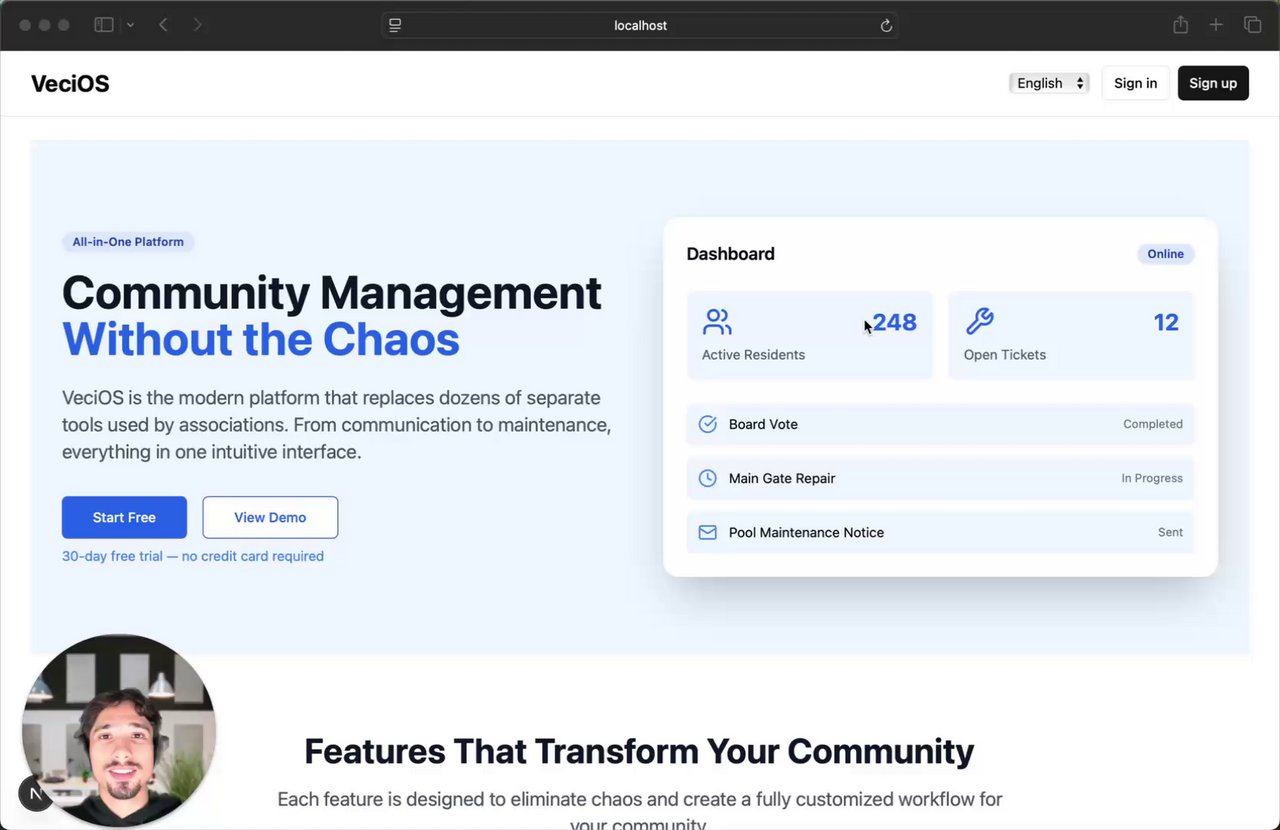Open the English language dropdown
The image size is (1280, 830).
tap(1049, 83)
